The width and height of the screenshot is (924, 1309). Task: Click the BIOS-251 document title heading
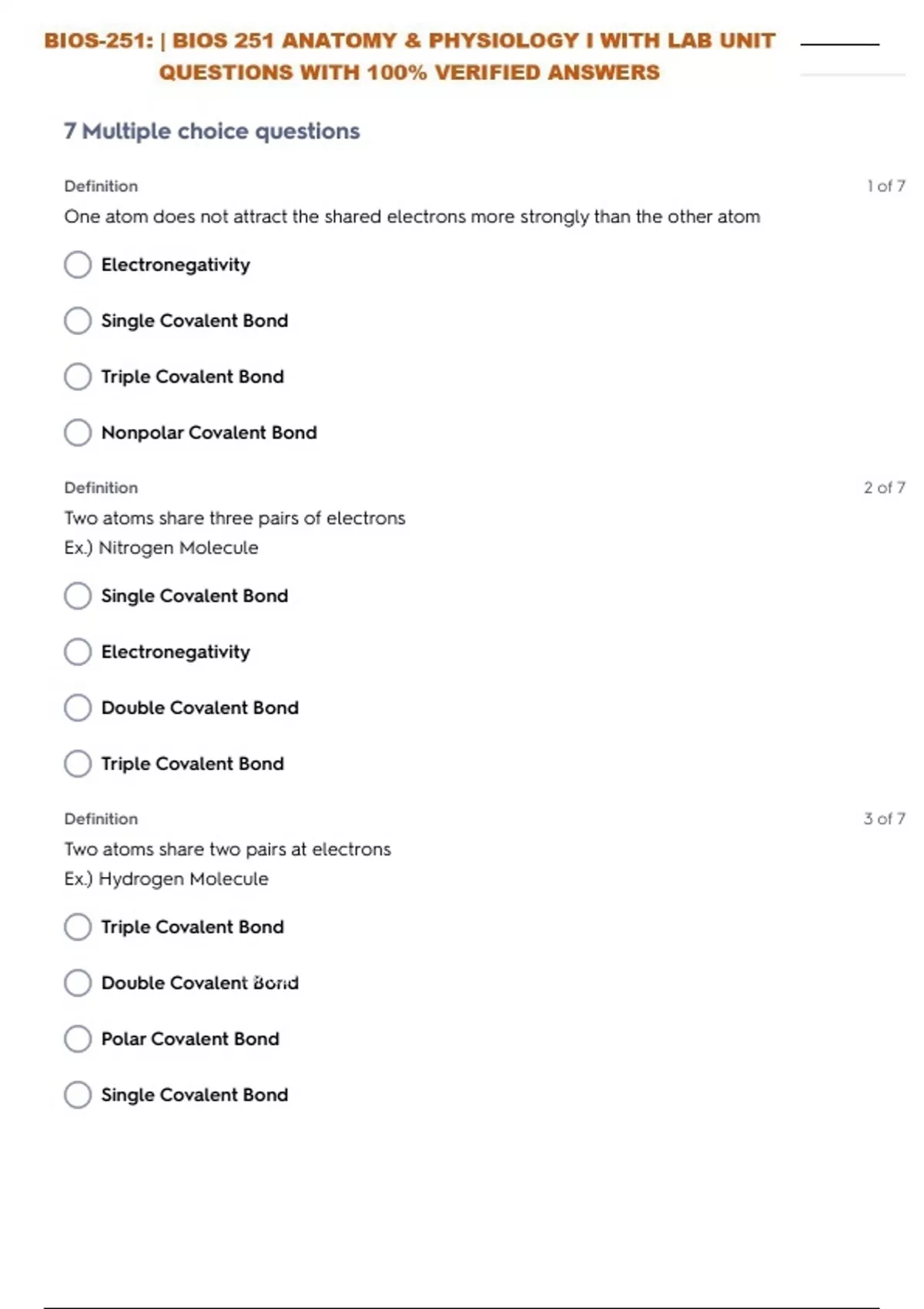(x=410, y=56)
